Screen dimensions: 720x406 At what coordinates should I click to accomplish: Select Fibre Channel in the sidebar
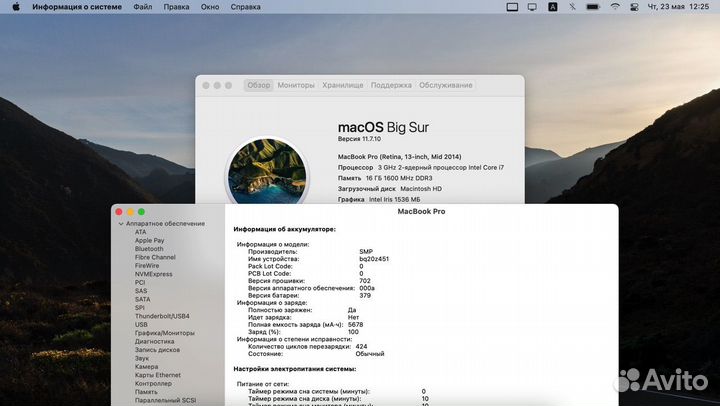[x=155, y=257]
